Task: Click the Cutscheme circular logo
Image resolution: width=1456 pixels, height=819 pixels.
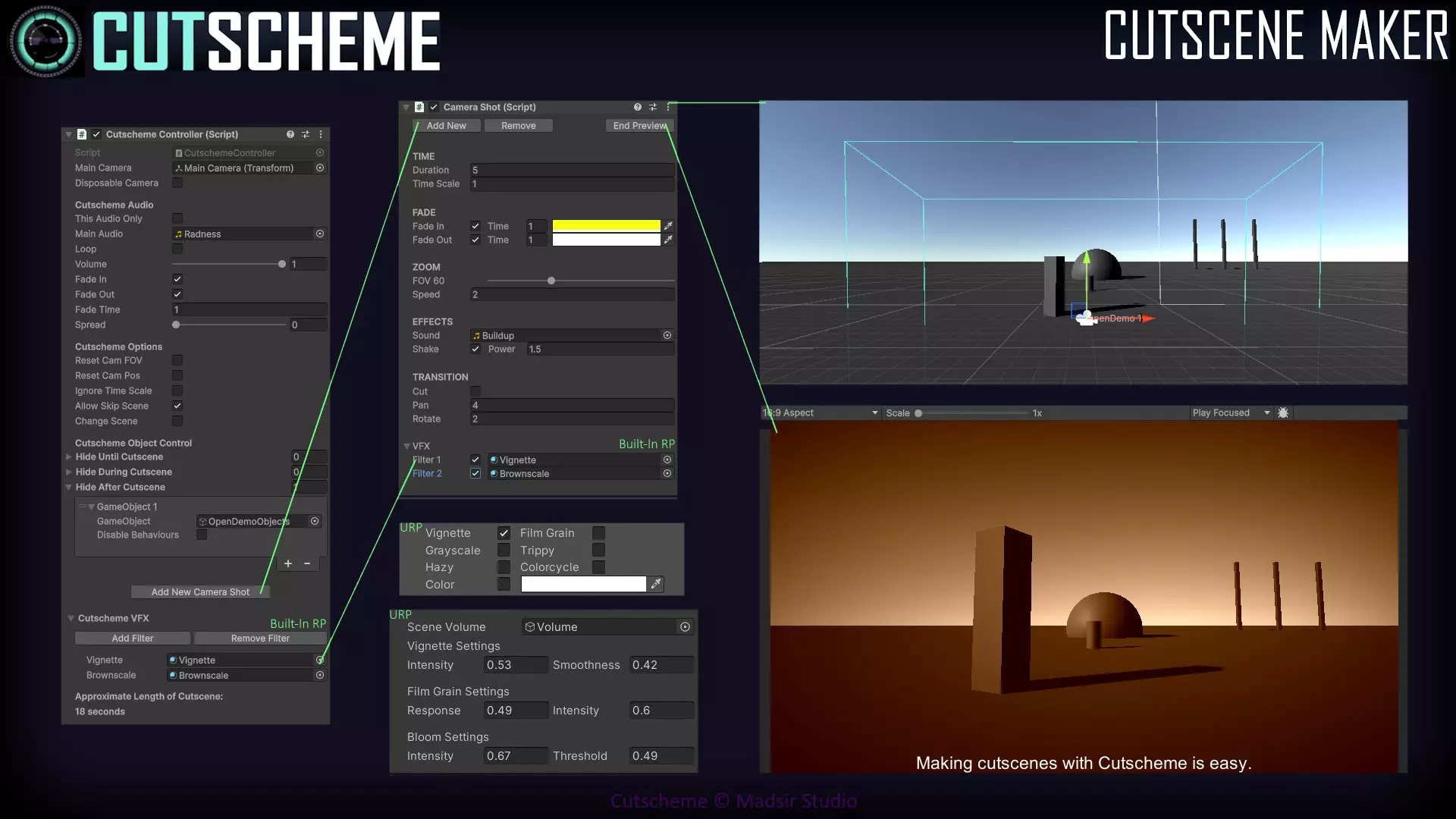Action: pyautogui.click(x=45, y=42)
